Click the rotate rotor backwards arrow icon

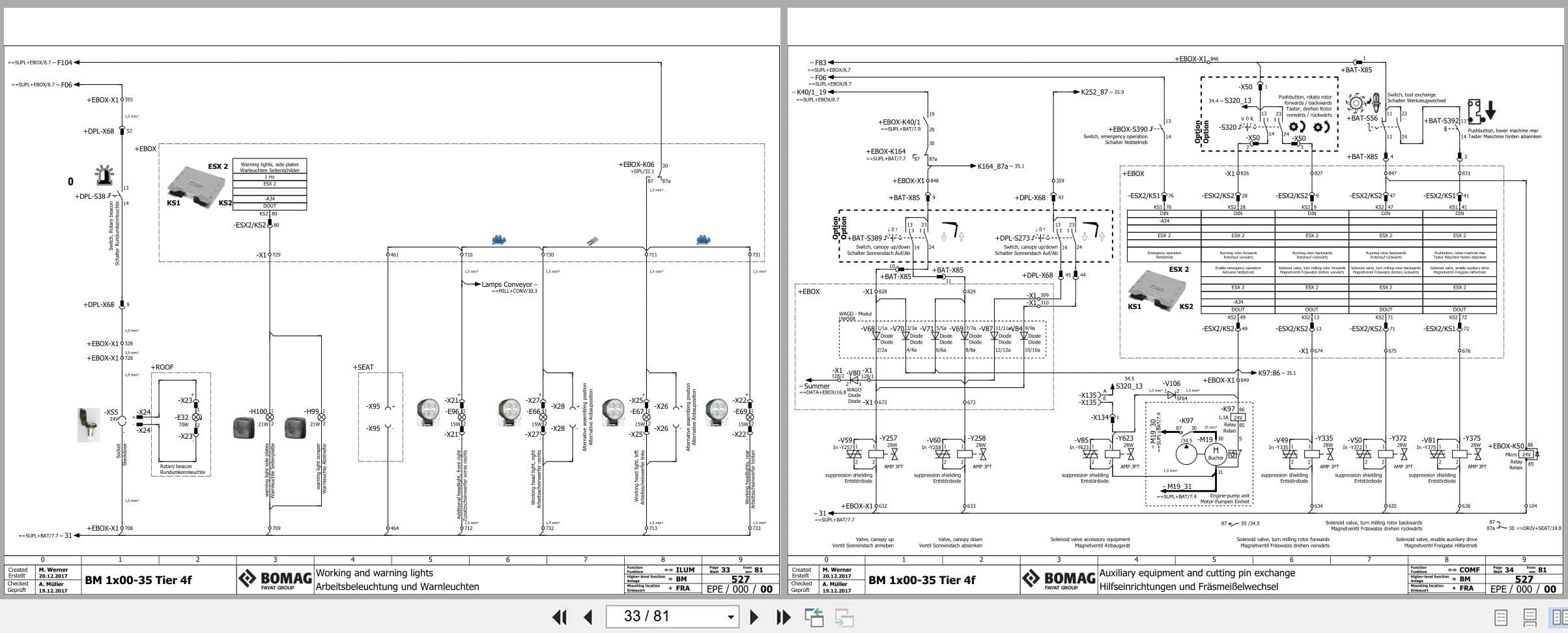pos(1321,126)
